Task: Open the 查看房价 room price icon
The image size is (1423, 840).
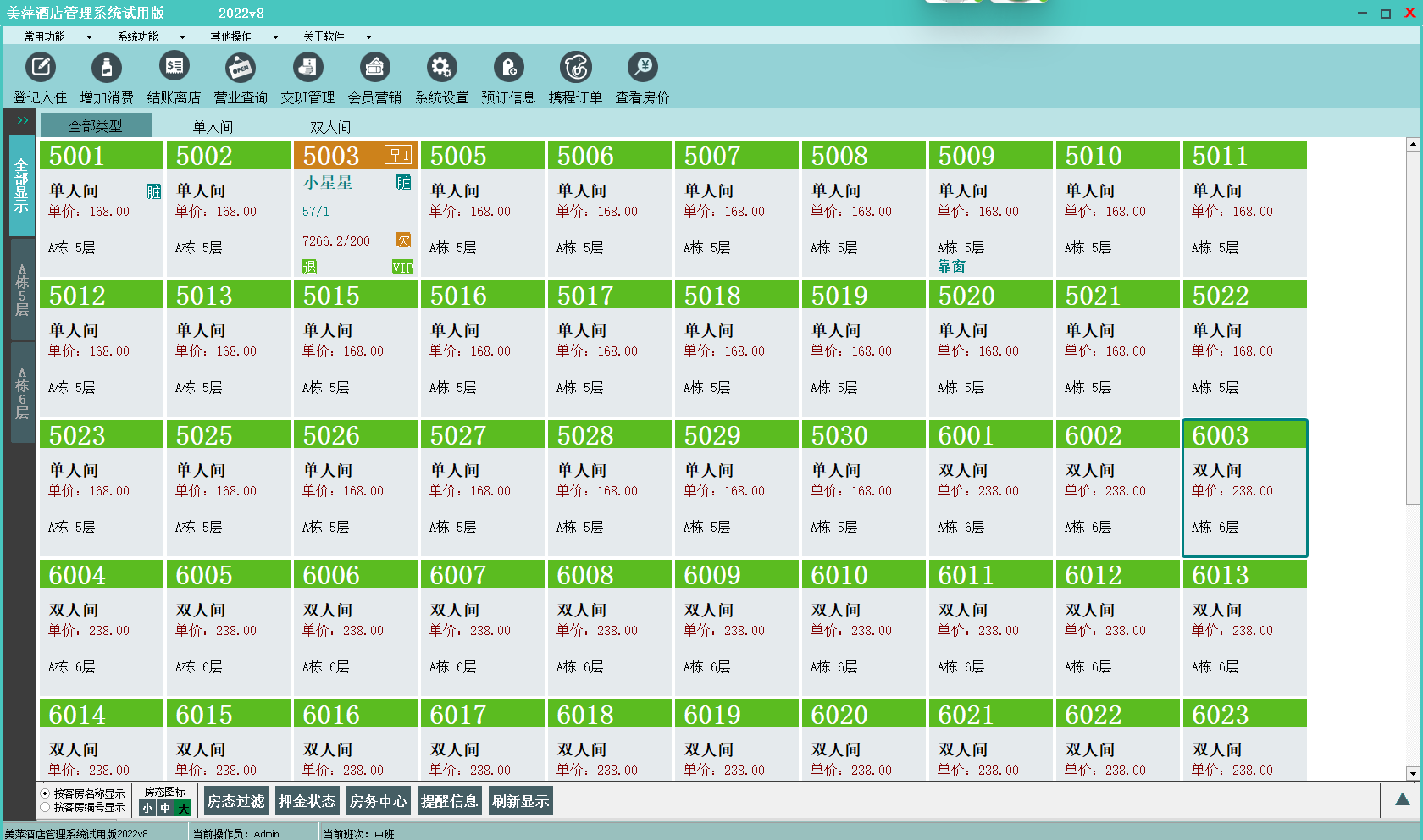Action: [642, 68]
